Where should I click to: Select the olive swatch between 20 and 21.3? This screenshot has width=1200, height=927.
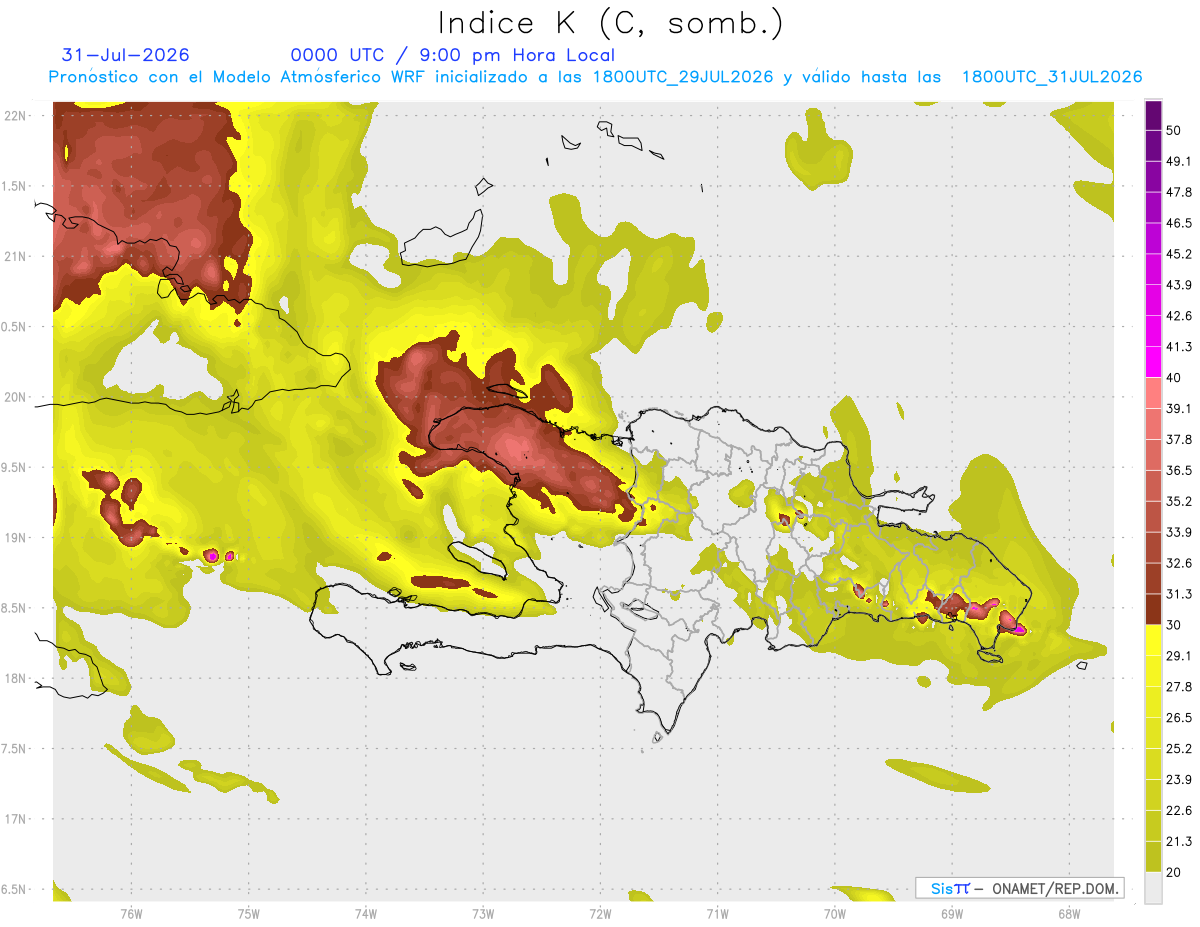[1153, 856]
